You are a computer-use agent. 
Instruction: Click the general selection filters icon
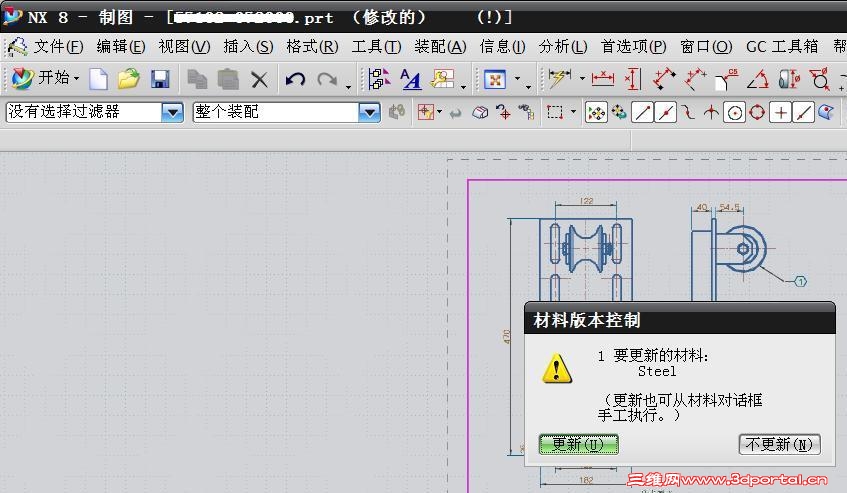[x=426, y=112]
